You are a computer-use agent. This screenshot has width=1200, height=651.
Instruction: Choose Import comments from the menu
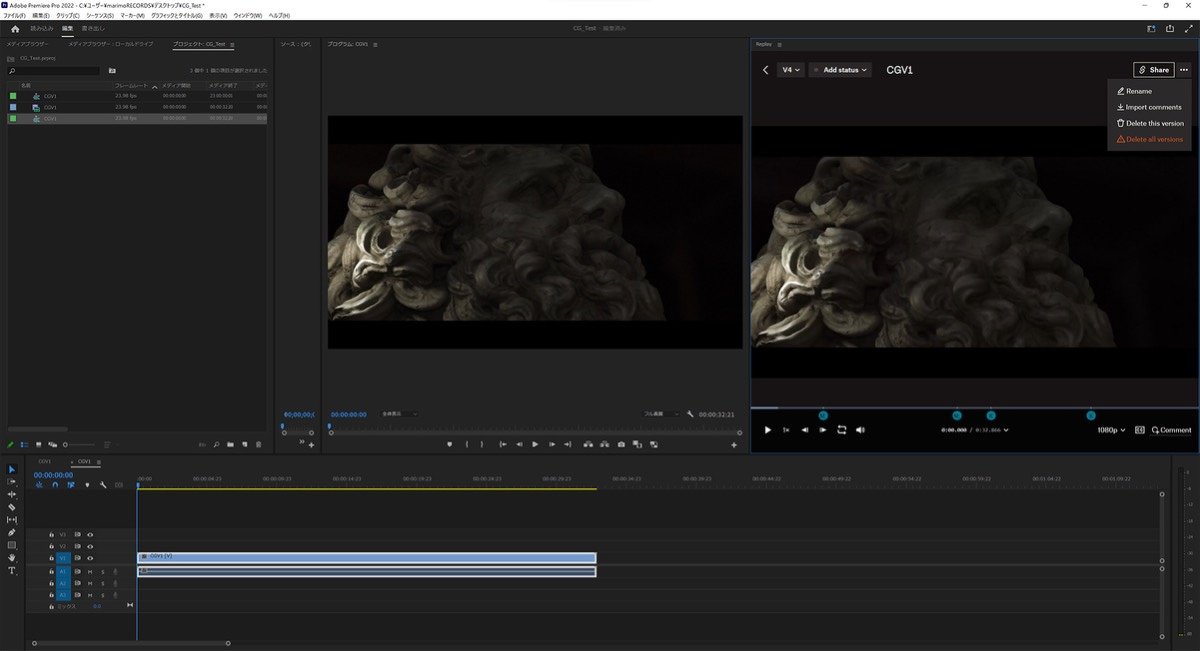(x=1152, y=107)
